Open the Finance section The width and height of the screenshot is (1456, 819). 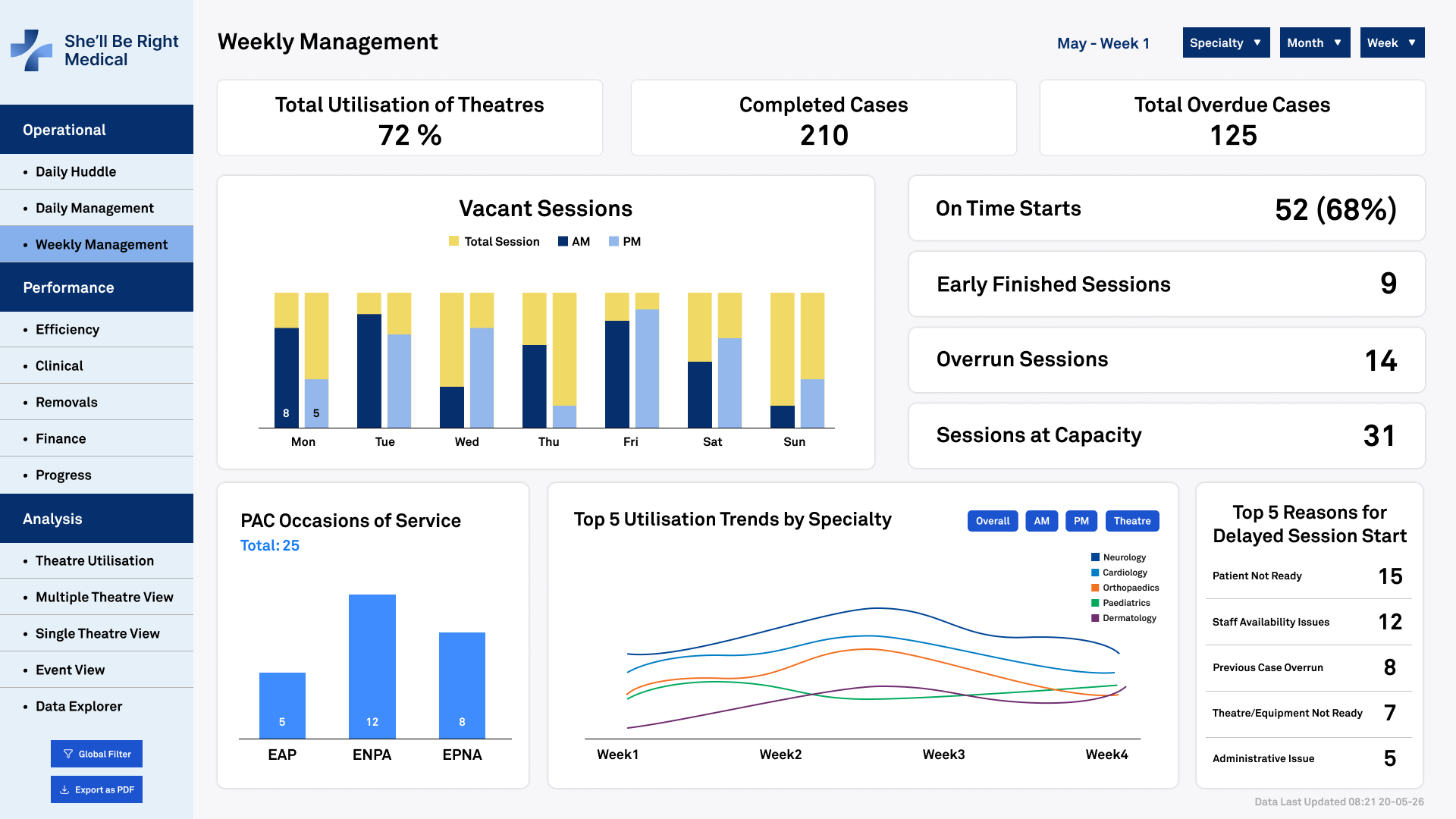pos(96,438)
